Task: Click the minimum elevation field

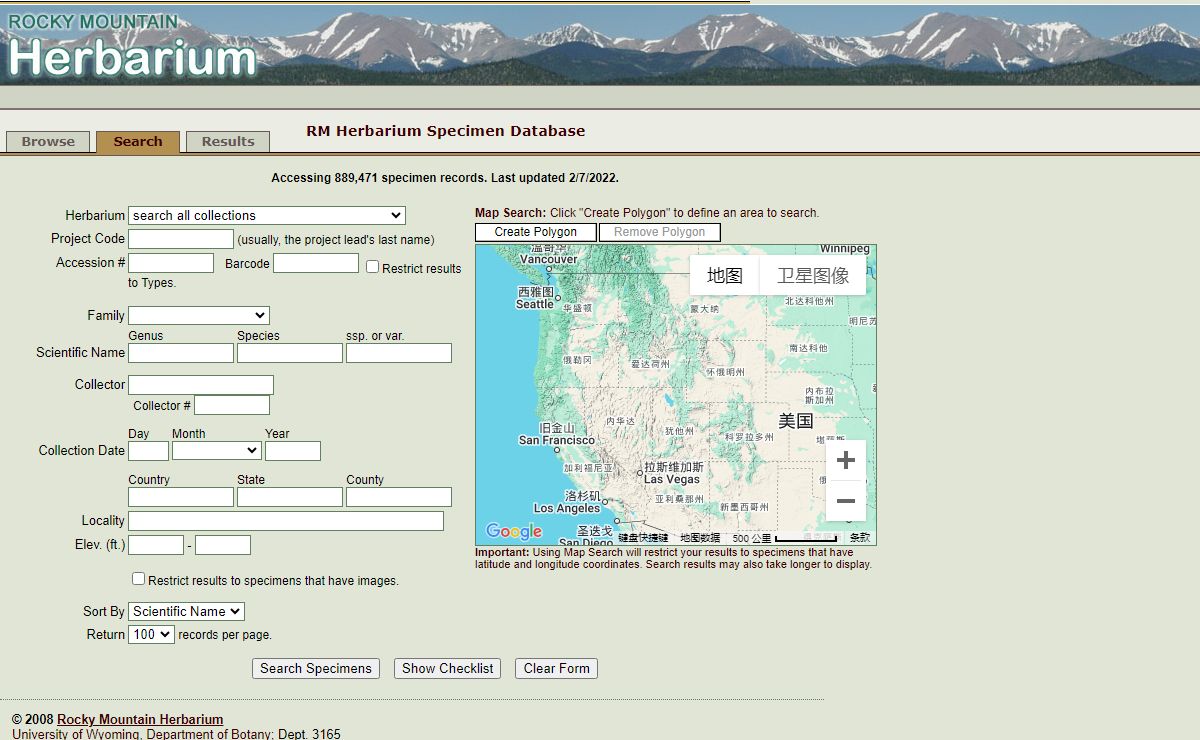Action: click(156, 545)
